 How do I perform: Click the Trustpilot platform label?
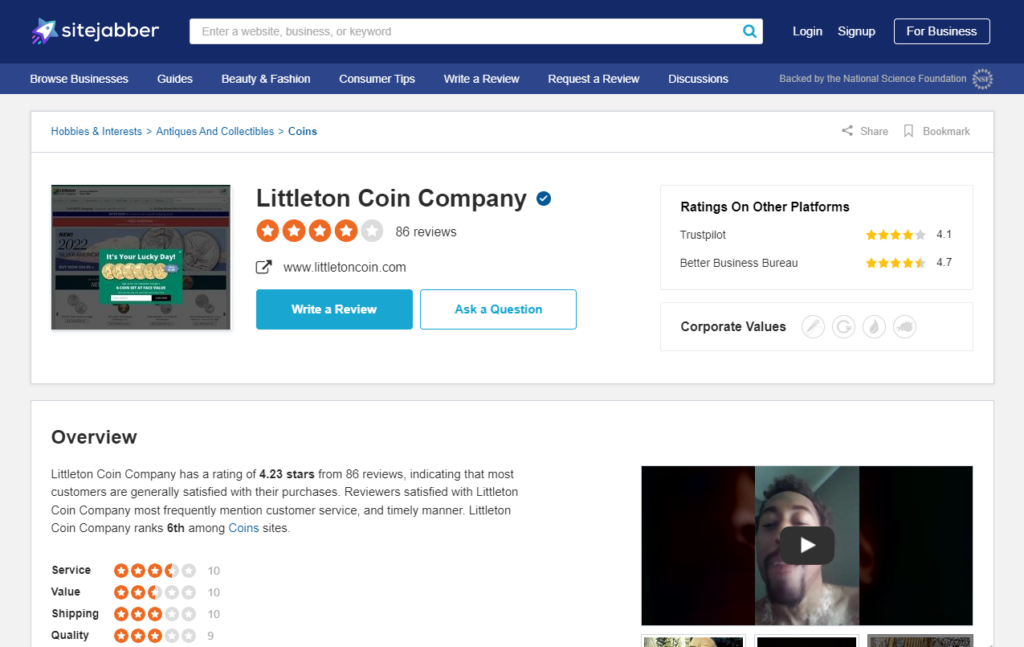[x=703, y=235]
